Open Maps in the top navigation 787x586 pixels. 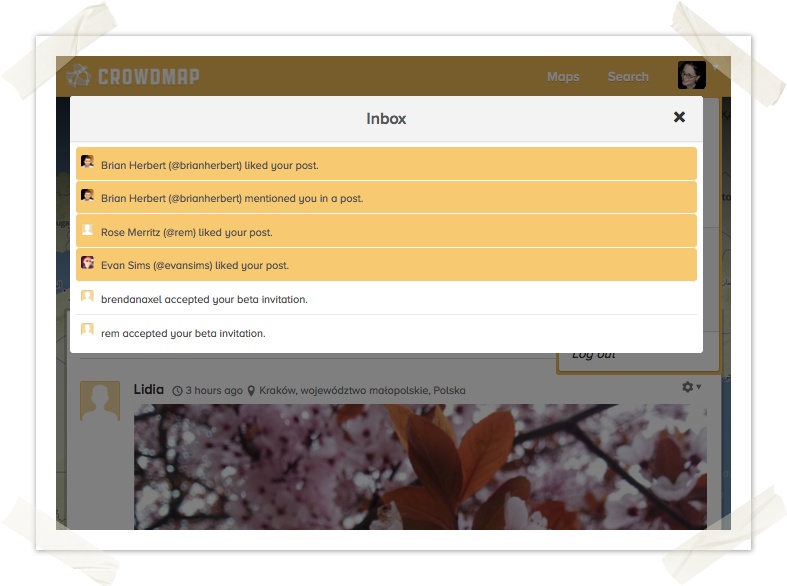563,77
